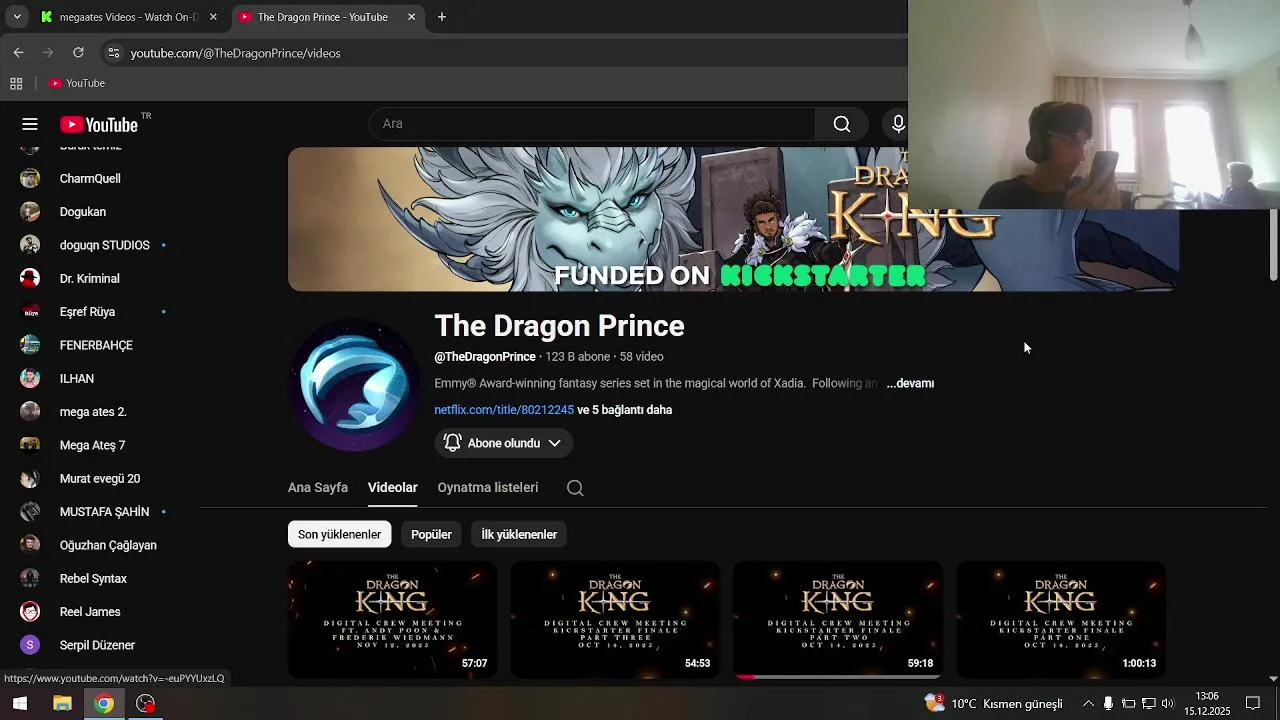Open Rebel Syntax channel
This screenshot has width=1280, height=720.
click(92, 579)
